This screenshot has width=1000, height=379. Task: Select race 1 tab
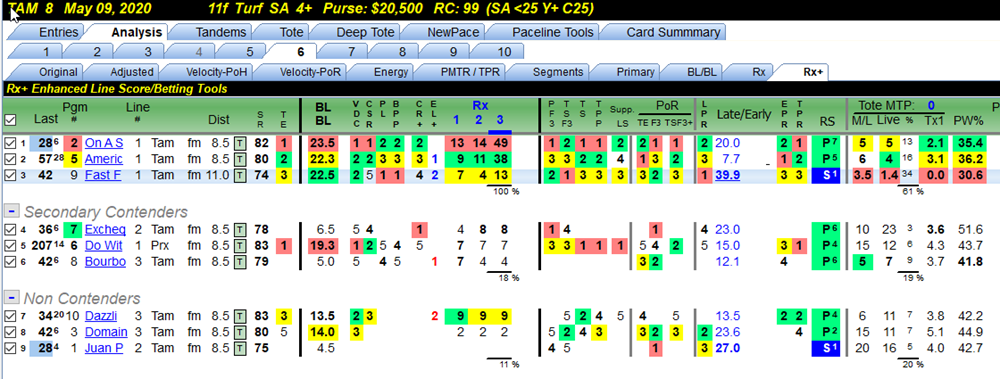(x=45, y=52)
